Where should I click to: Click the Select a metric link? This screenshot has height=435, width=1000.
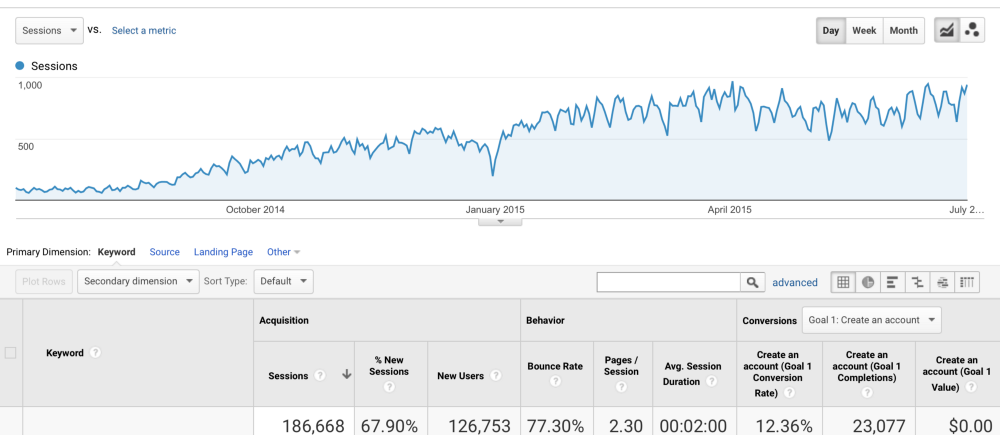(x=144, y=31)
